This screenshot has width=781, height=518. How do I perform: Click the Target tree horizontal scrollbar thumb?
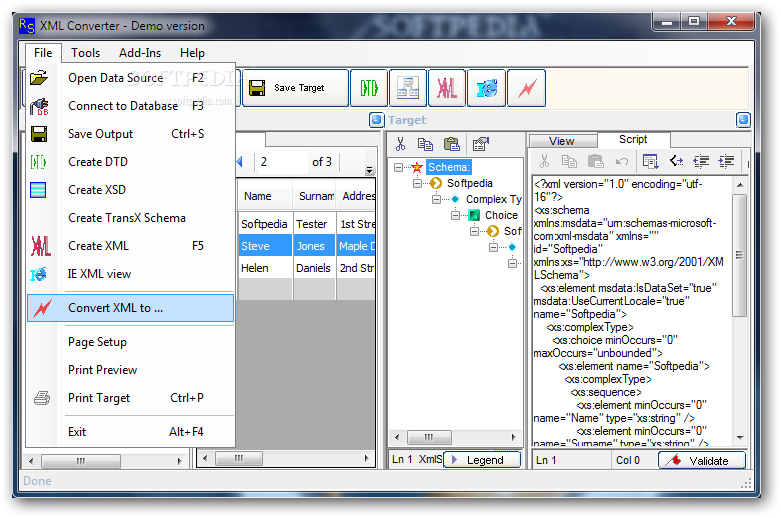click(x=429, y=437)
